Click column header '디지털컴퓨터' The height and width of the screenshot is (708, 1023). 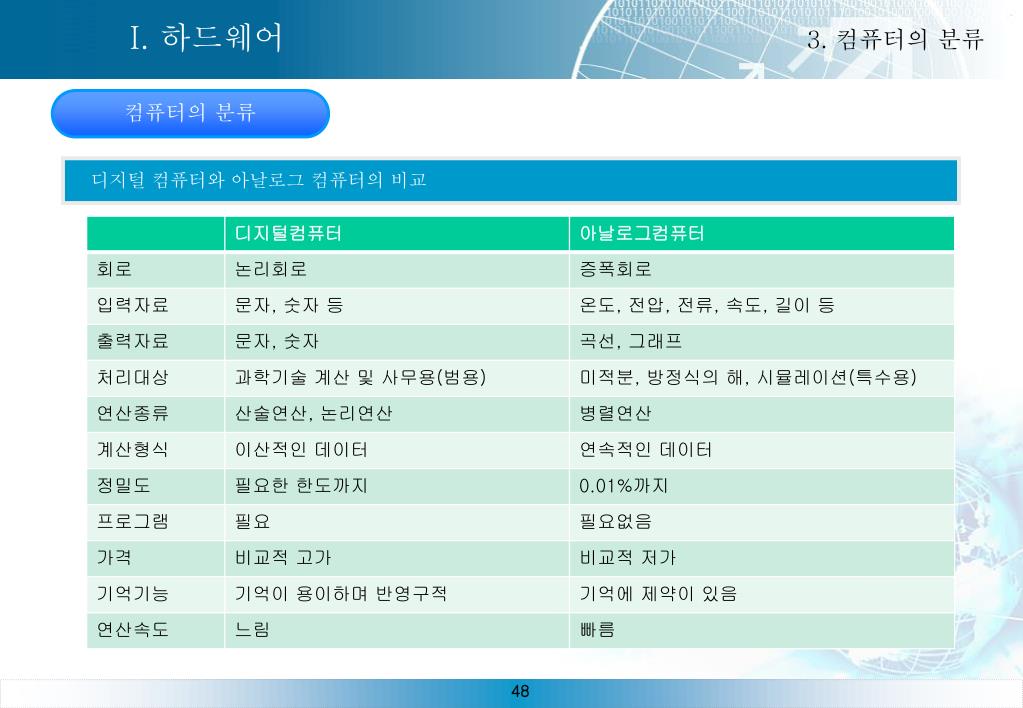[397, 234]
